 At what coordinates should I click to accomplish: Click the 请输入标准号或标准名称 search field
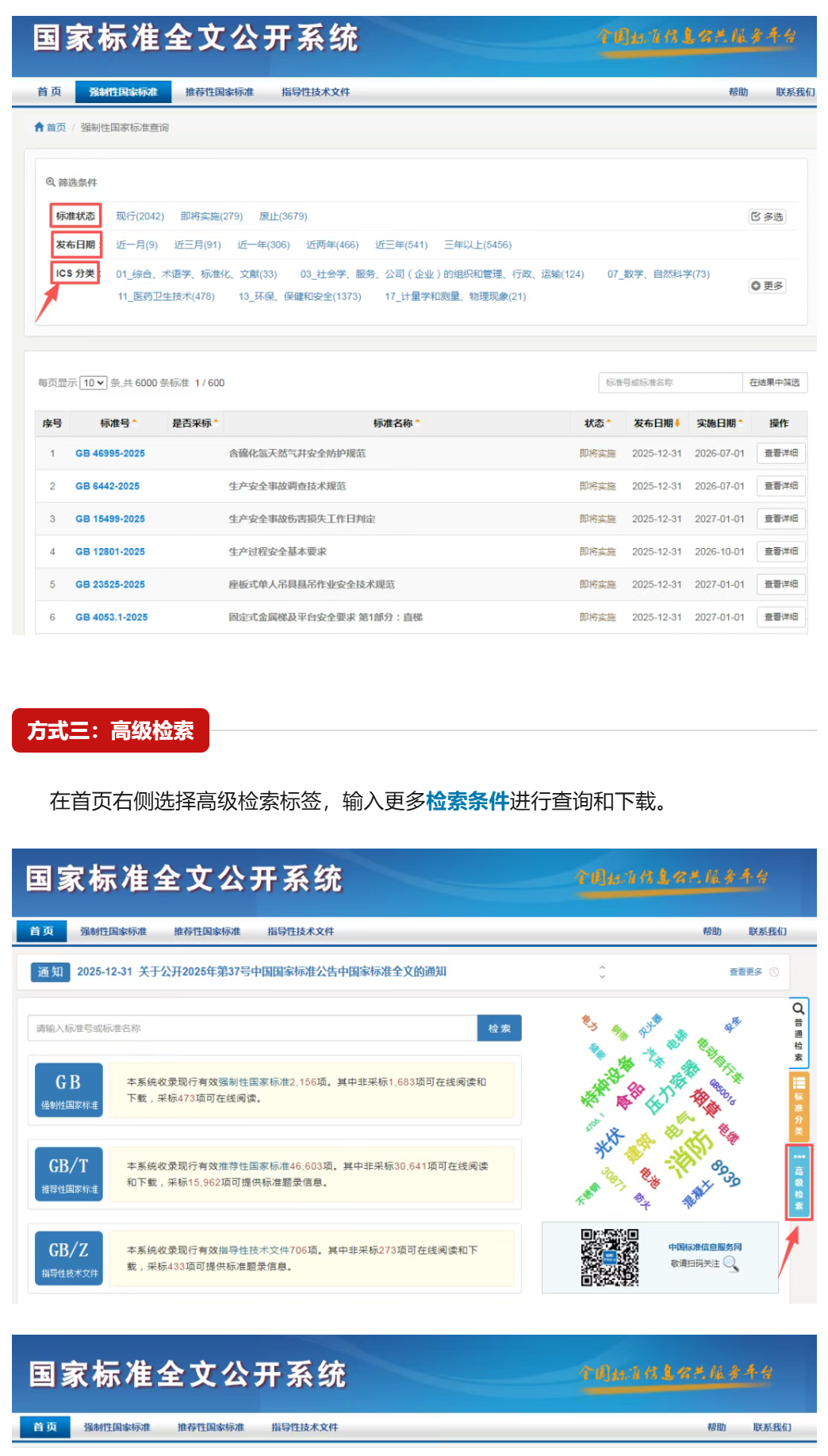click(252, 1028)
